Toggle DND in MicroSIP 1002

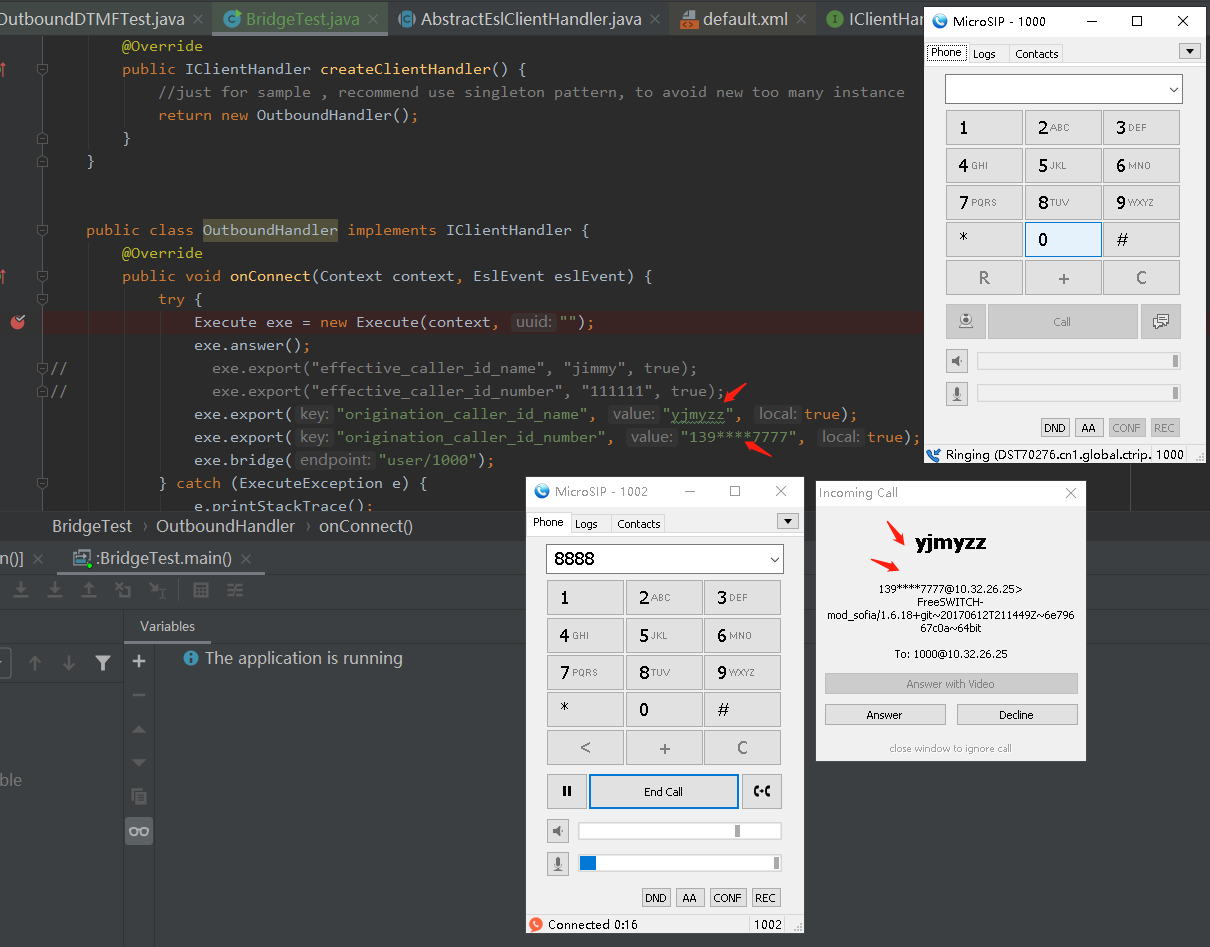click(656, 898)
